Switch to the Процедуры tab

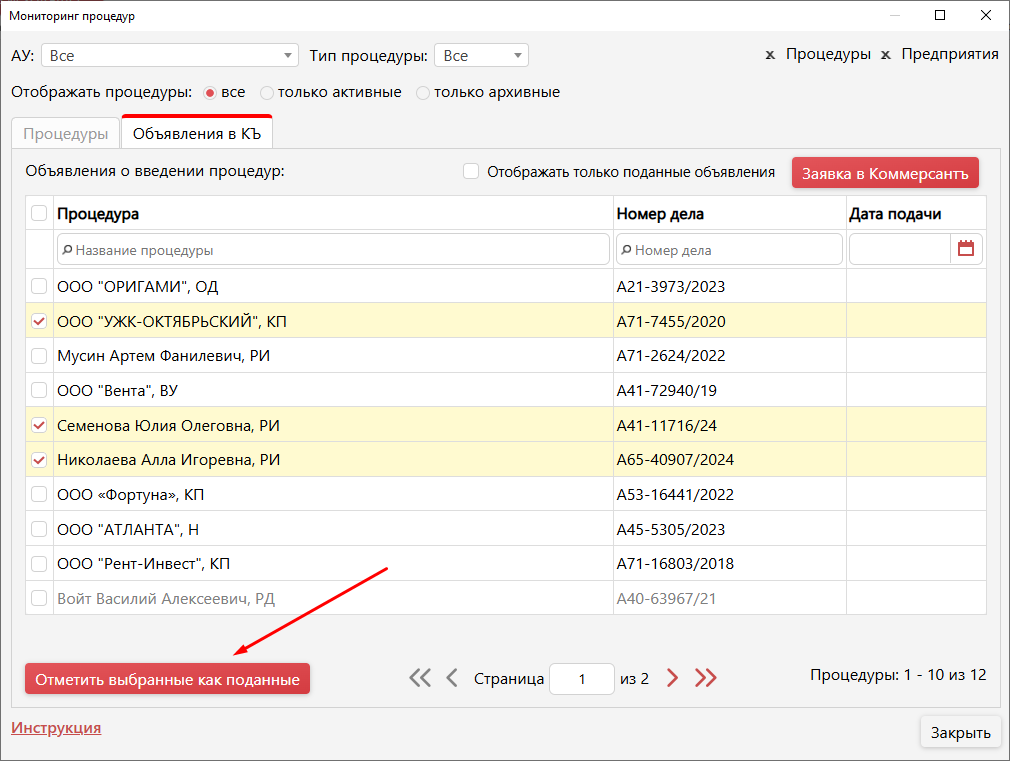pos(66,133)
